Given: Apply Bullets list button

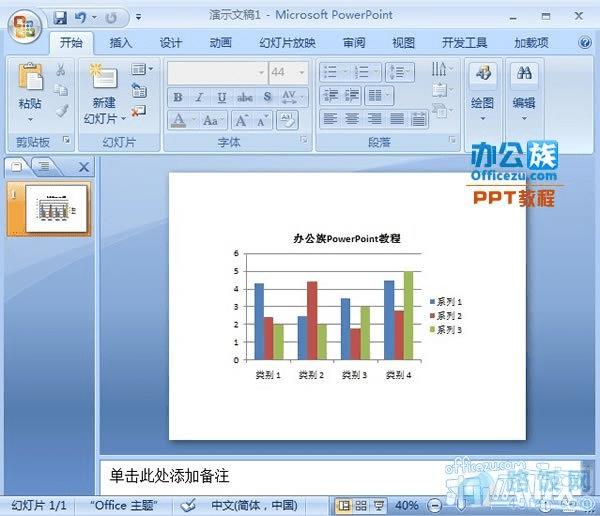Looking at the screenshot, I should pyautogui.click(x=334, y=72).
